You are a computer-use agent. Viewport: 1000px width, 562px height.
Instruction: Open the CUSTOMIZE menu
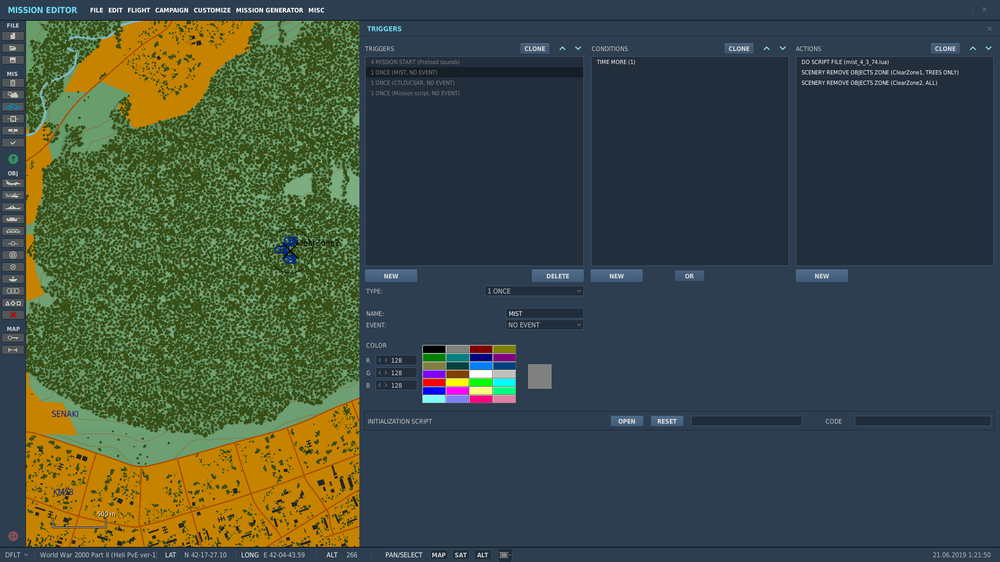pos(212,10)
